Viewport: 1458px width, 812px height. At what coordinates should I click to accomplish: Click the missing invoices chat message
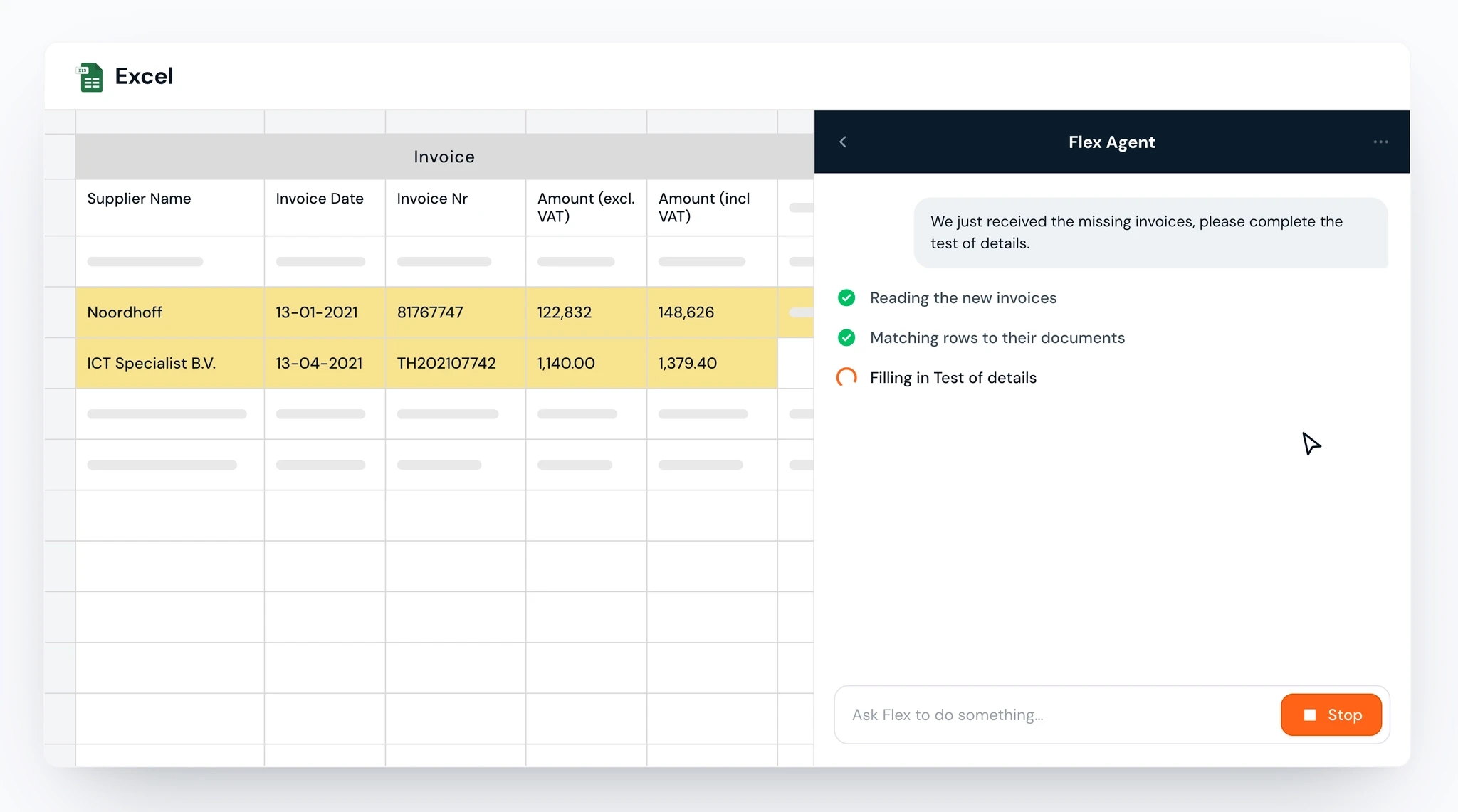tap(1150, 233)
